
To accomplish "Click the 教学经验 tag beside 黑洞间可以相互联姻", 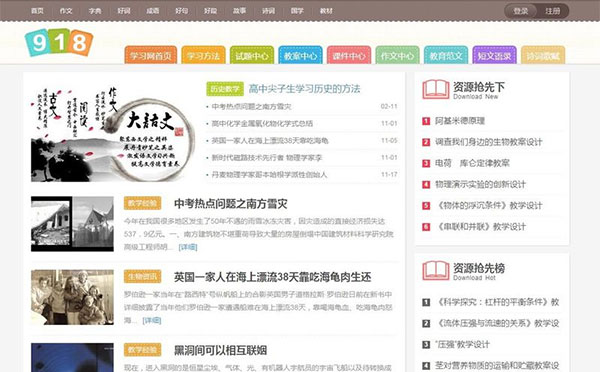I will [142, 350].
